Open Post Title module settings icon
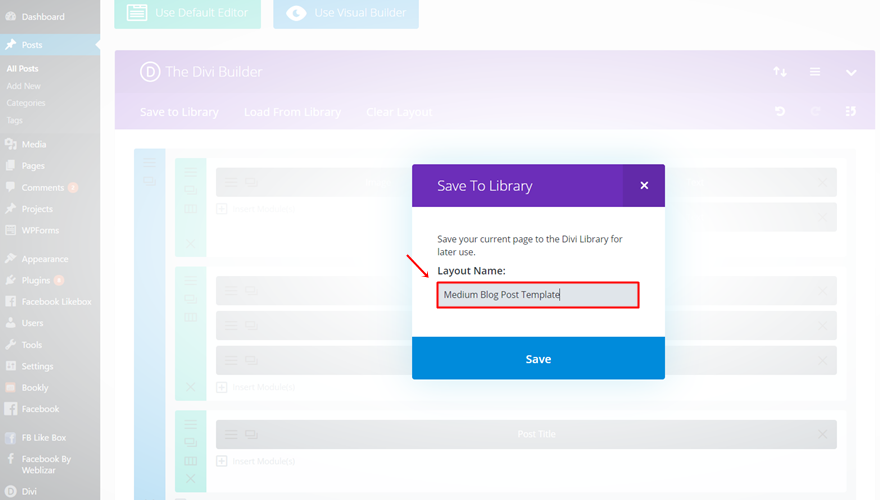 coord(231,434)
